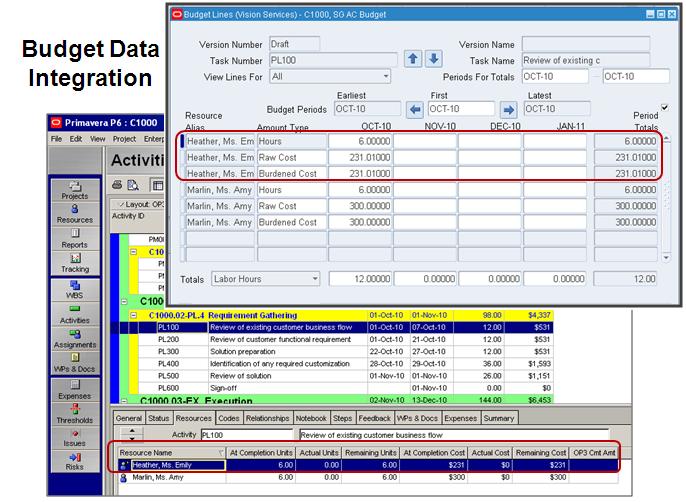Step the activity spinner up in details pane
Viewport: 686px width, 502px height.
[132, 431]
